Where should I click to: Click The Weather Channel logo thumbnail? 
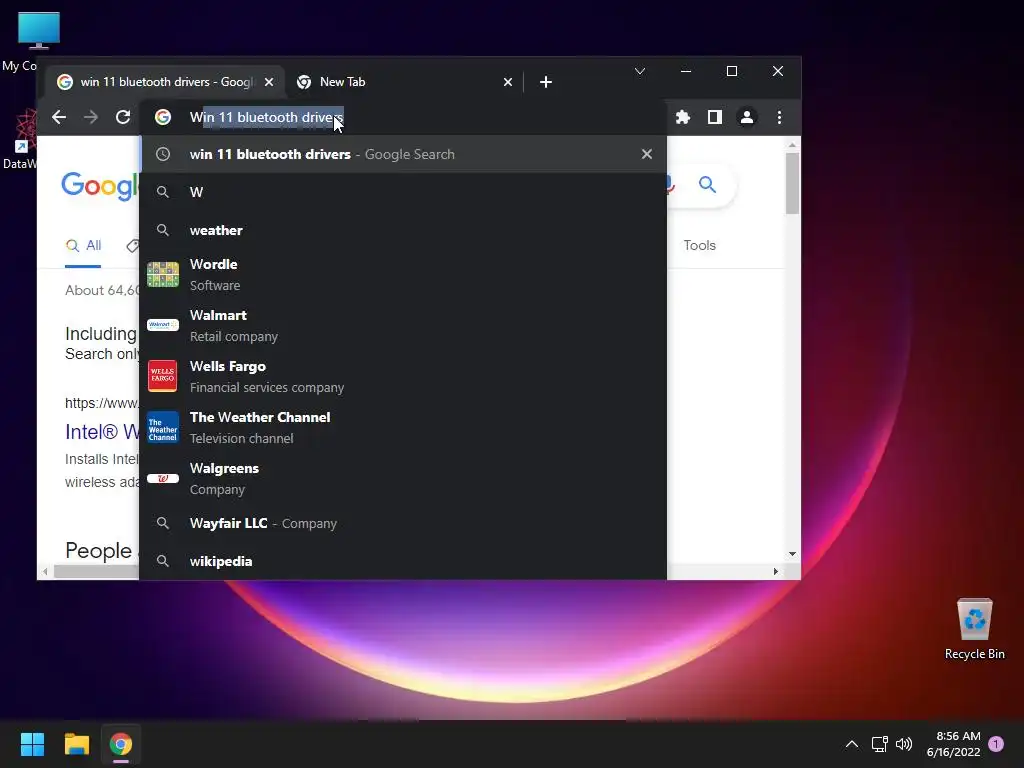163,427
